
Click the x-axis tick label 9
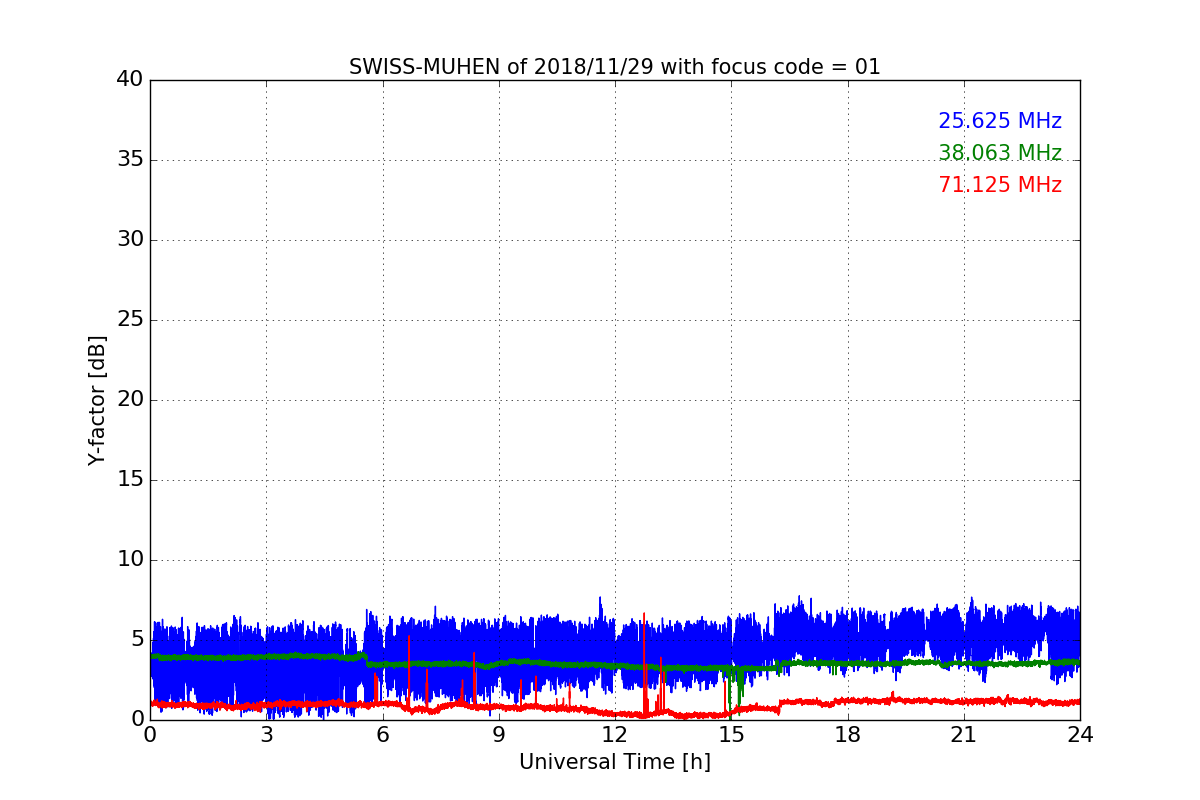coord(499,735)
